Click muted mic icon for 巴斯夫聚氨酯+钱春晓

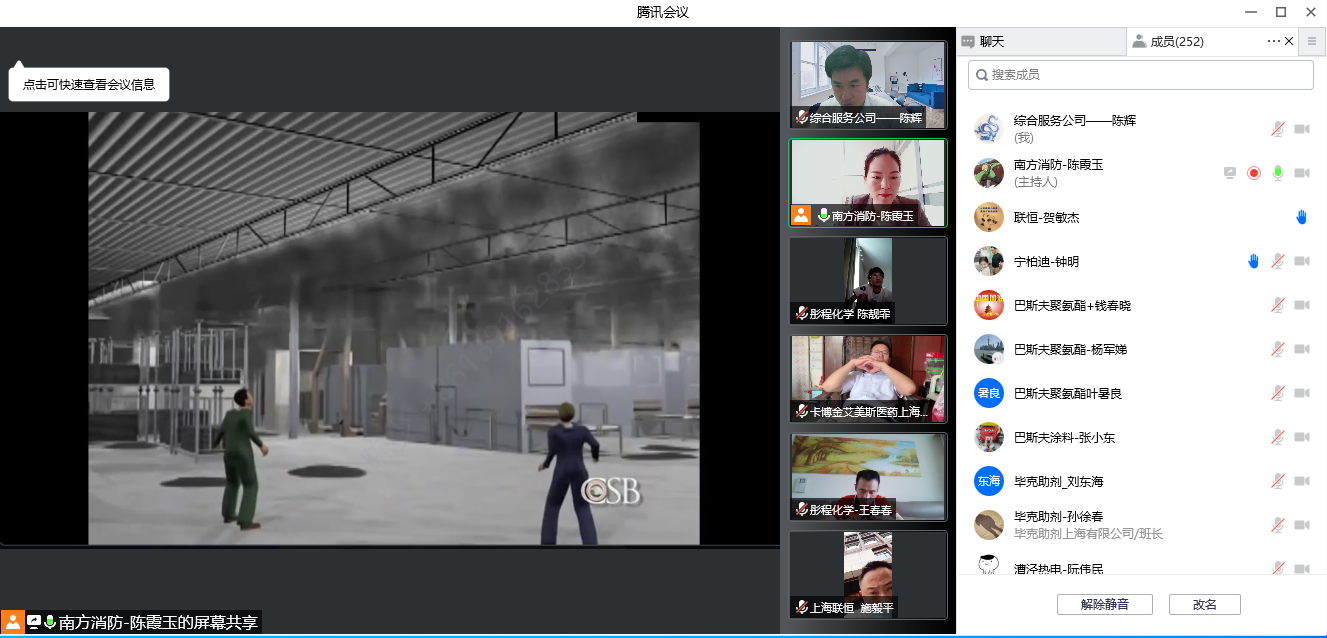pos(1277,305)
